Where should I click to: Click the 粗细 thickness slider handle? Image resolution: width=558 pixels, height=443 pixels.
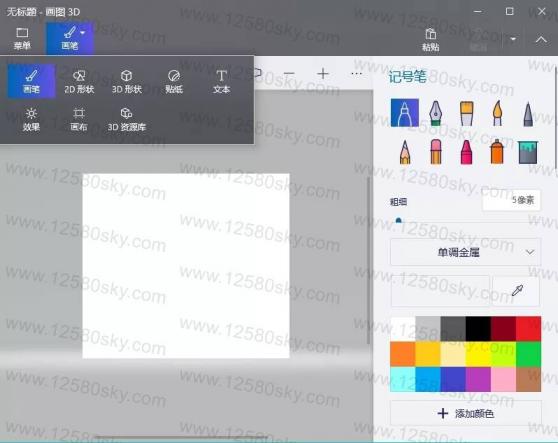(x=399, y=221)
